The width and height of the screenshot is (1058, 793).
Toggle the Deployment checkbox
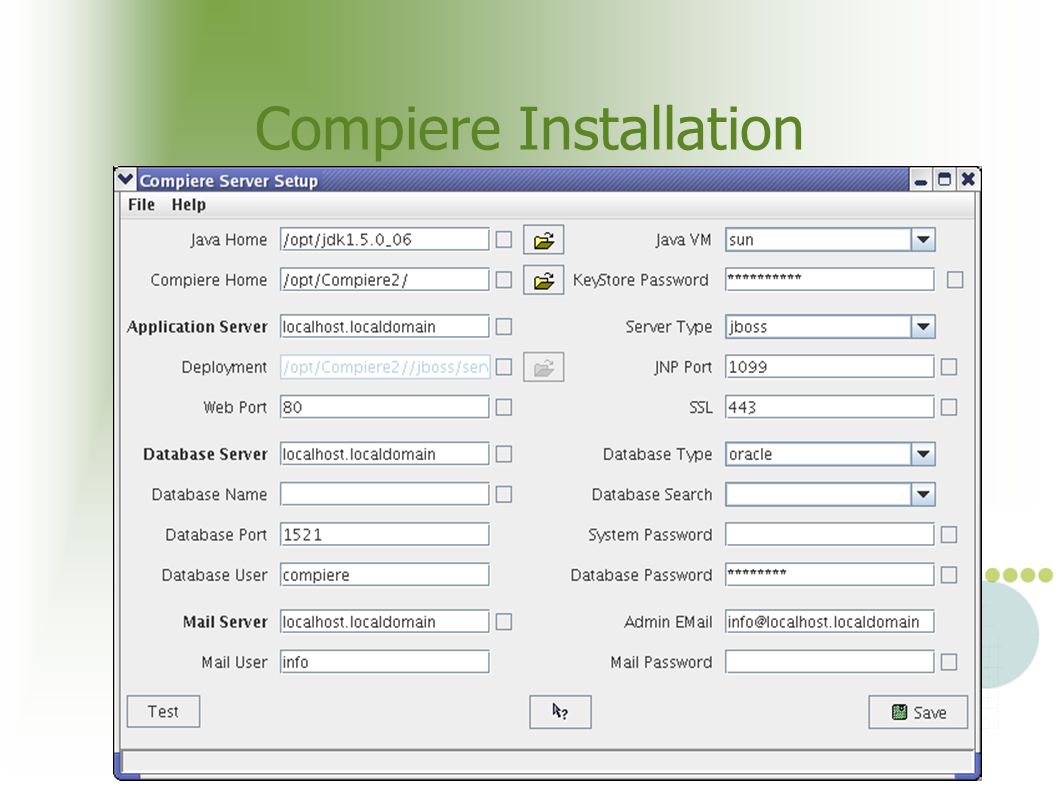click(x=503, y=367)
